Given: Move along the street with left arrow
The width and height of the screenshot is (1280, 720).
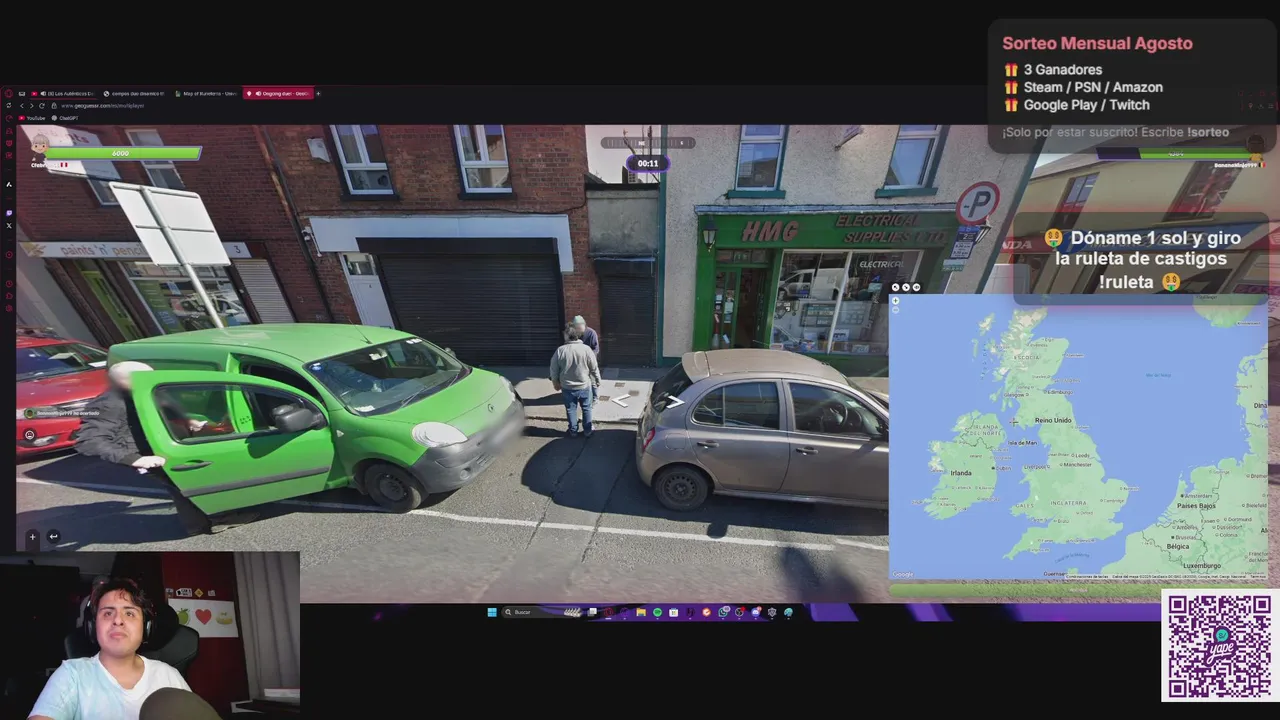Looking at the screenshot, I should (x=620, y=400).
